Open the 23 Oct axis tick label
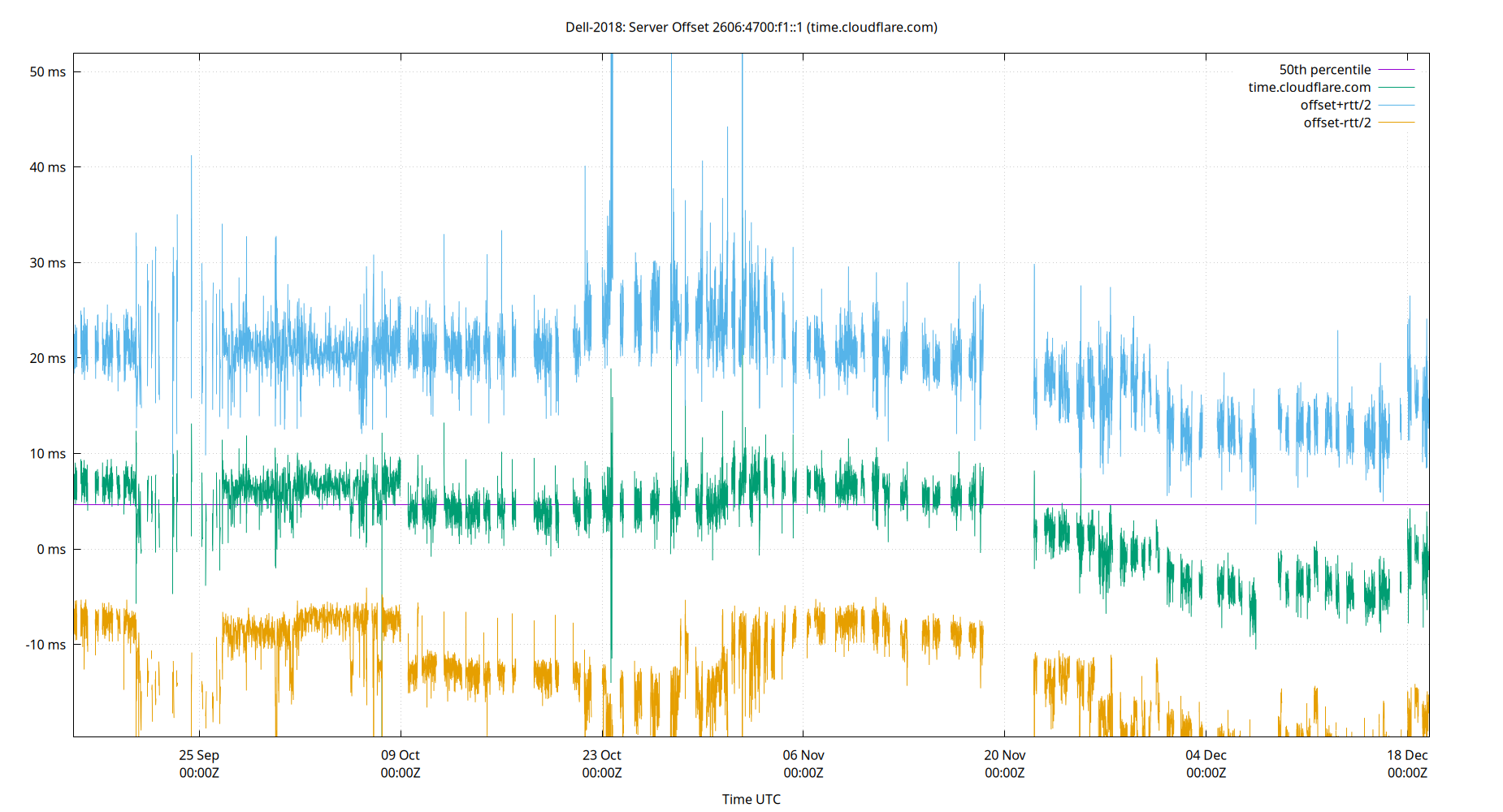 602,755
